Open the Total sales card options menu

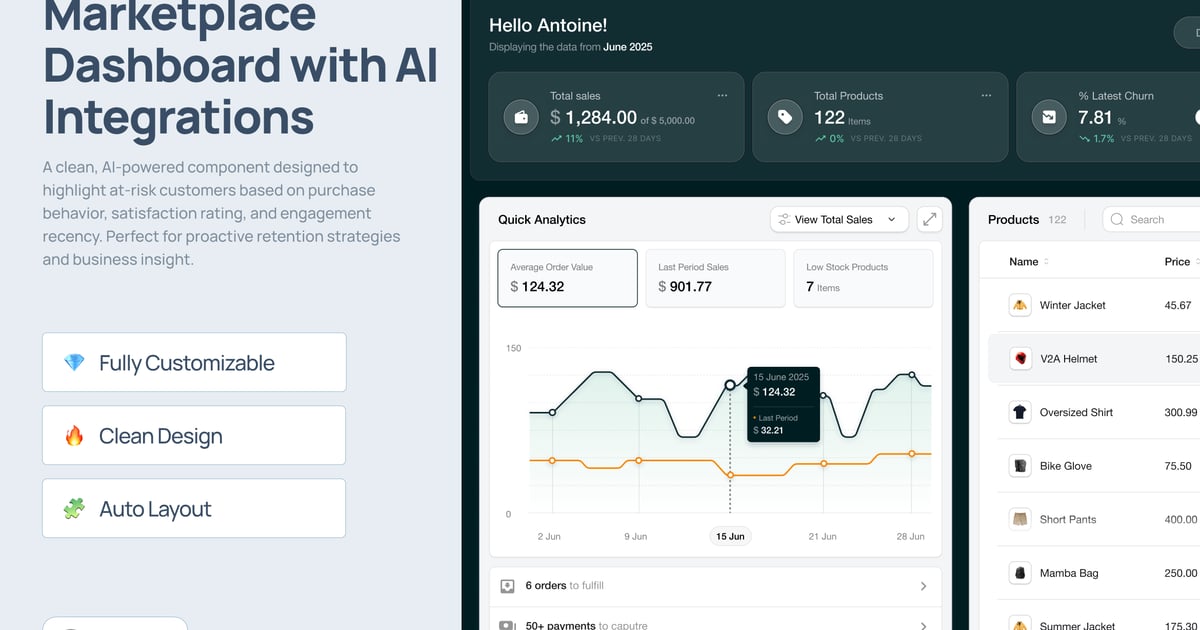(x=722, y=96)
